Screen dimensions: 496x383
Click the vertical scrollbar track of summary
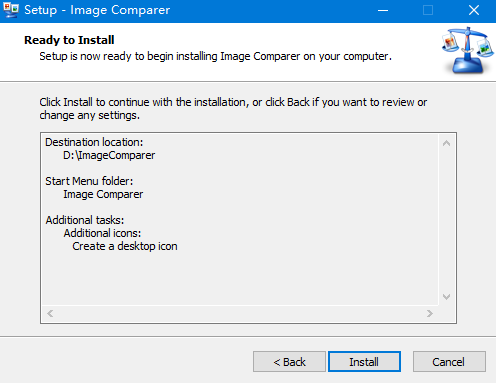pyautogui.click(x=446, y=220)
